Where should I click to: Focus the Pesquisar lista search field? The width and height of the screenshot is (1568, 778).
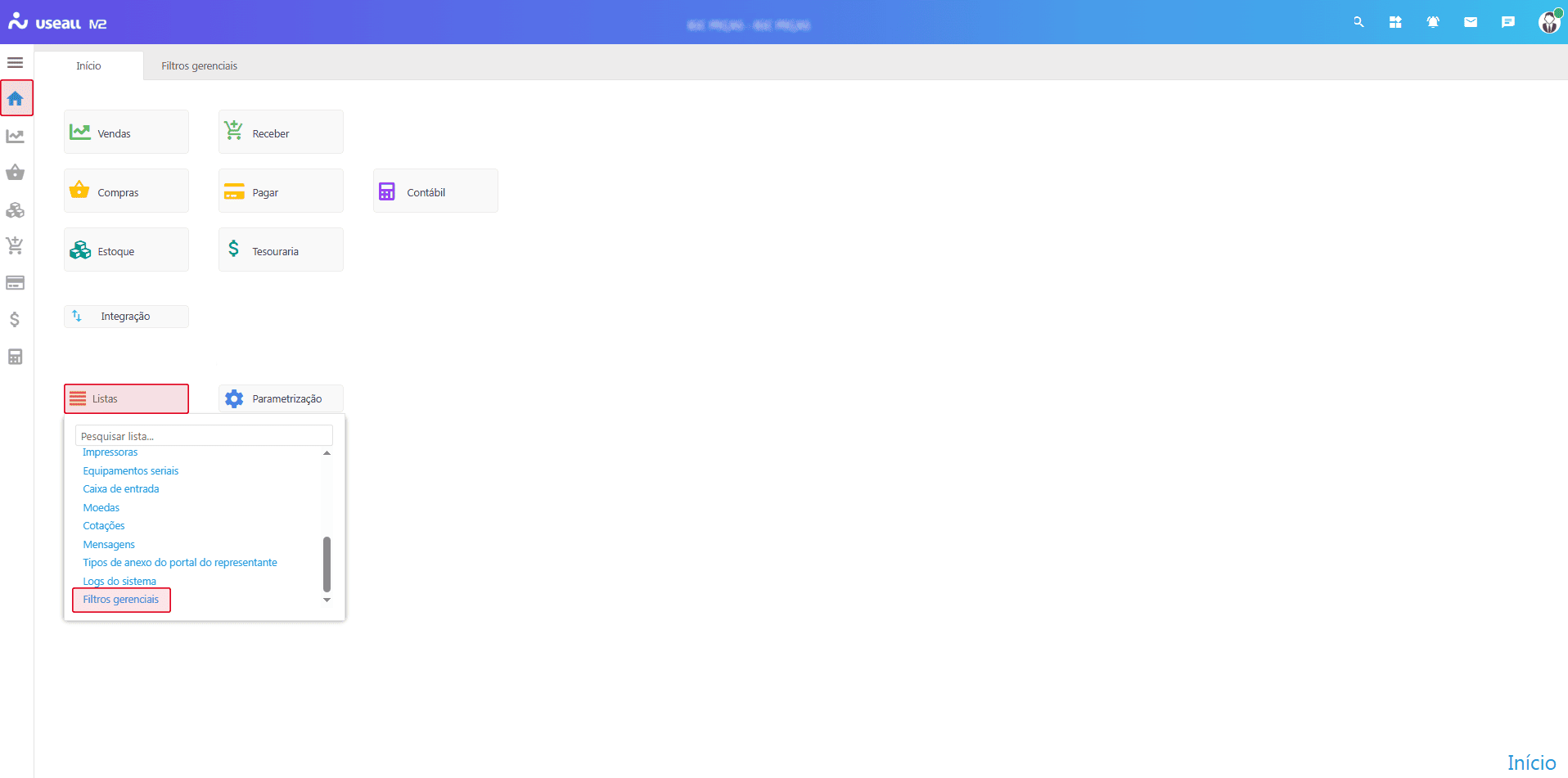(204, 436)
